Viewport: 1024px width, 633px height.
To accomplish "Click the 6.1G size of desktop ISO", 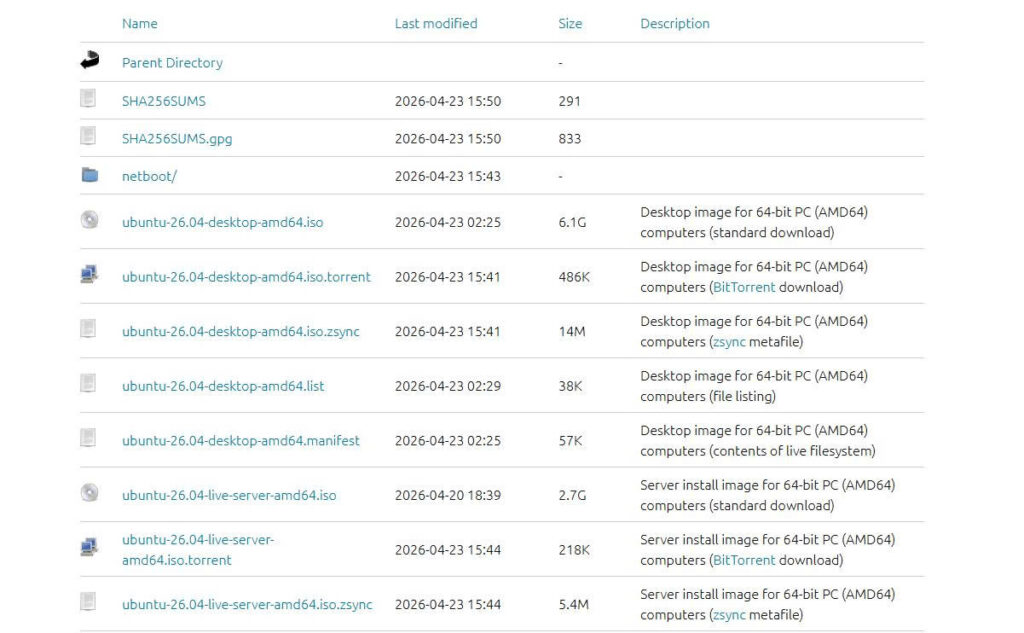I will (572, 222).
